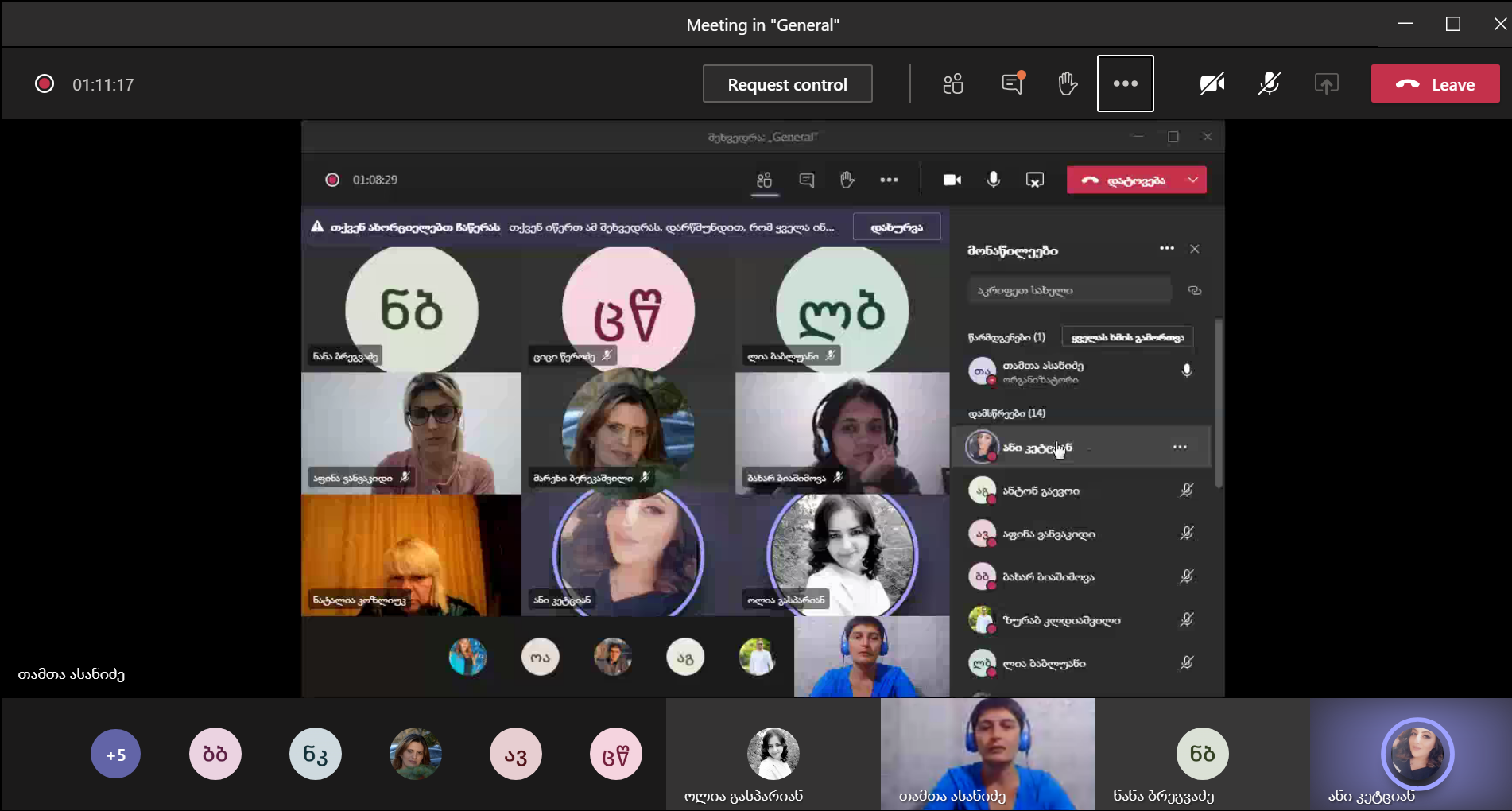Image resolution: width=1512 pixels, height=811 pixels.
Task: Click the ნკ avatar in bottom strip
Action: (x=316, y=754)
